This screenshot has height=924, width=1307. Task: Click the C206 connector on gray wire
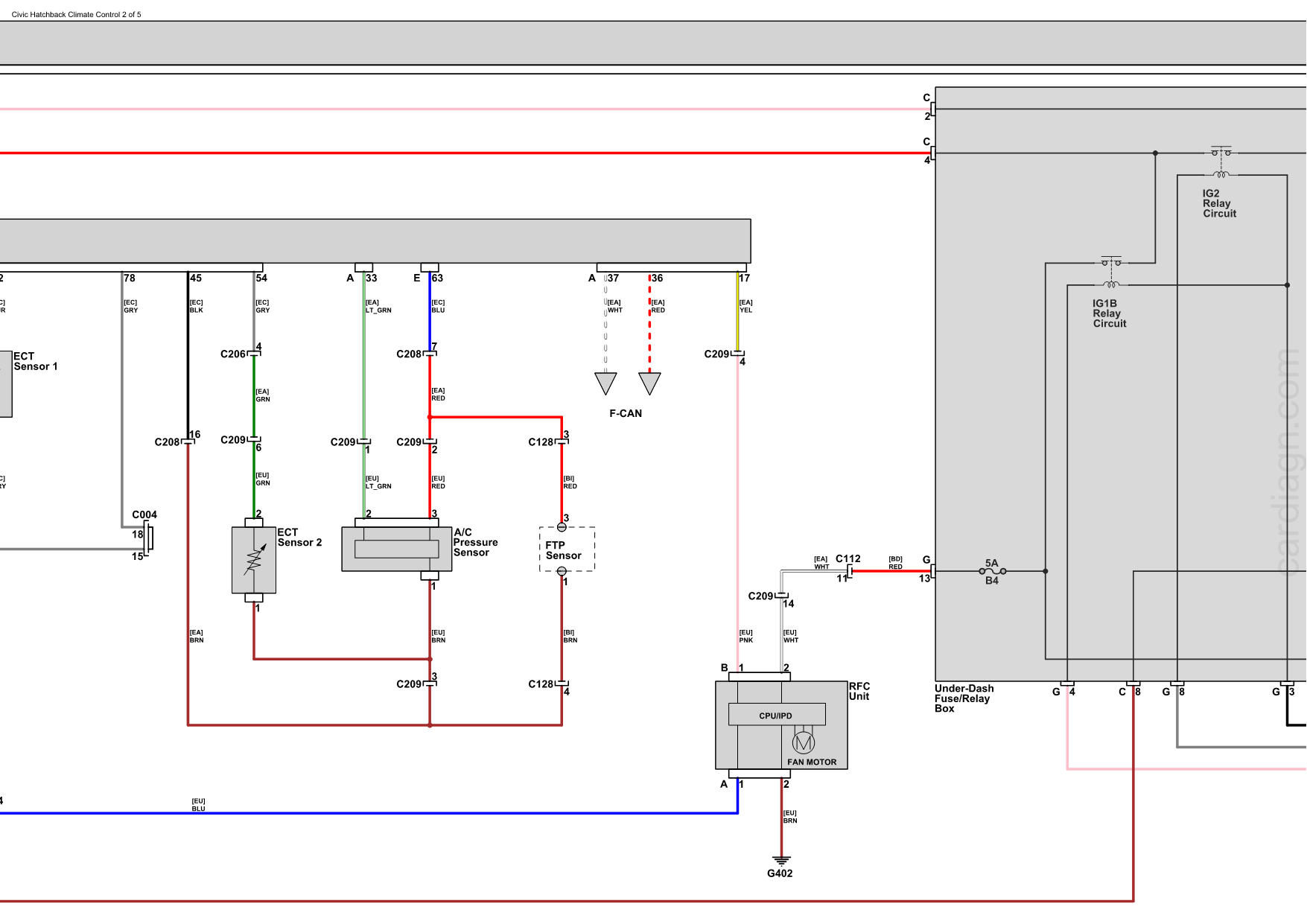click(254, 354)
